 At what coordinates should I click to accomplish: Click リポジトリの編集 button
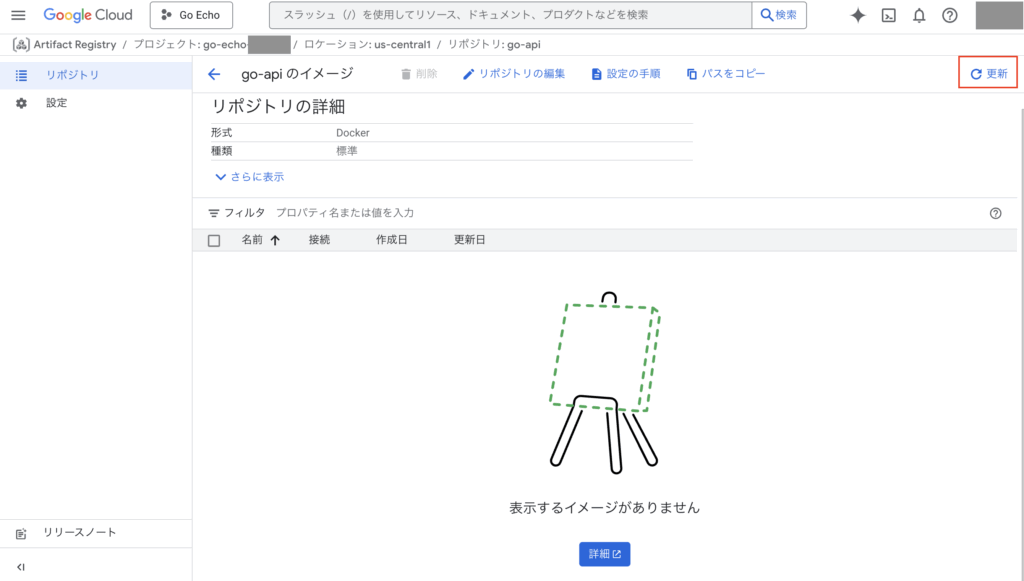(514, 74)
